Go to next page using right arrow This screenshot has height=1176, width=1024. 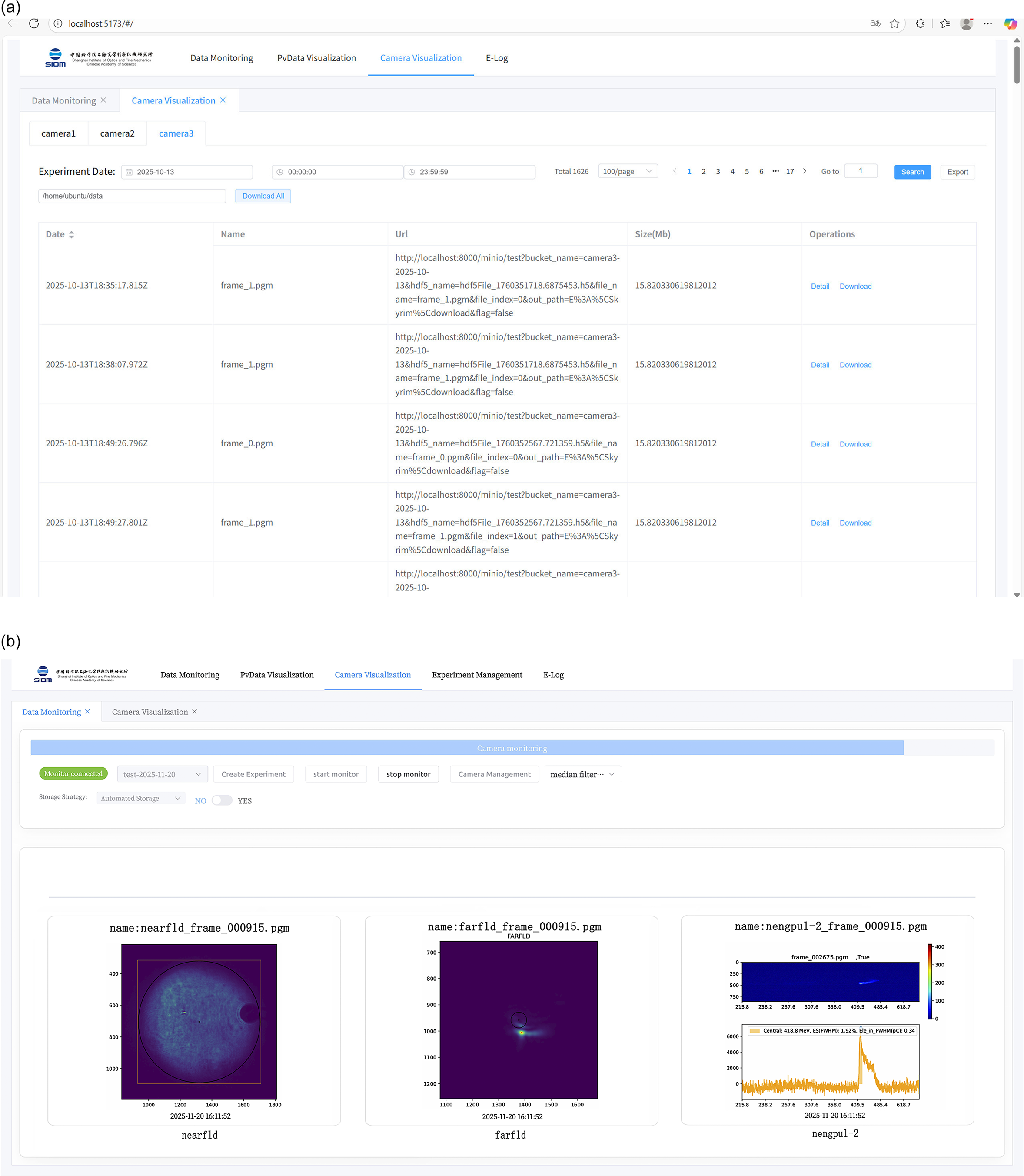pos(805,171)
